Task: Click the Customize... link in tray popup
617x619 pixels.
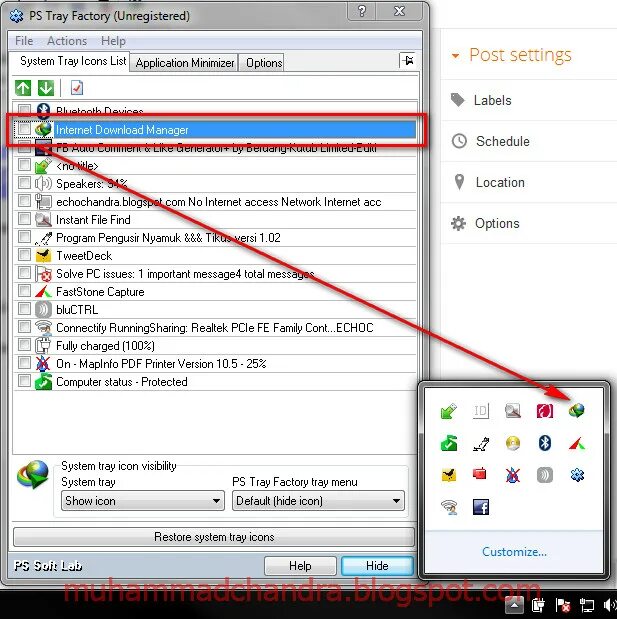Action: (514, 551)
